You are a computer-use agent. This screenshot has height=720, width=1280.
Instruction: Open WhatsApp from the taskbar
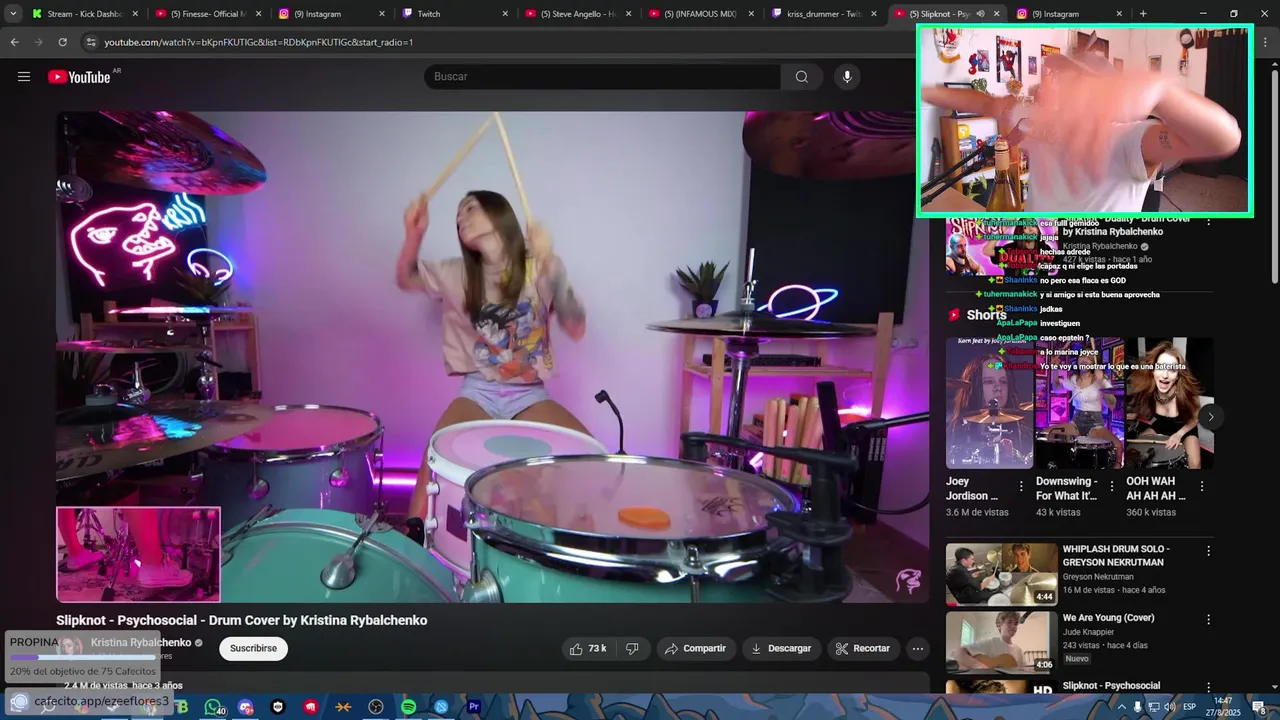pos(213,707)
